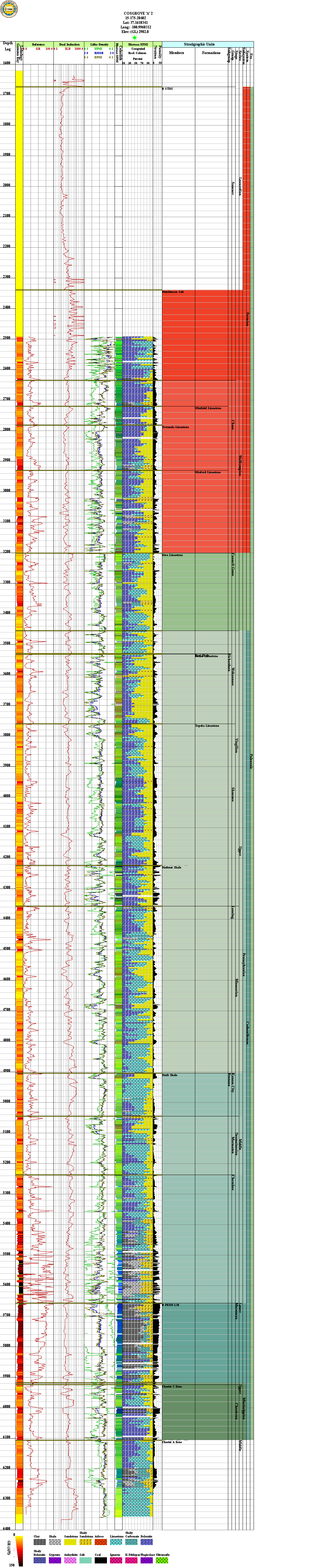Pick the yellow Sandstone legend swatch

69,1542
